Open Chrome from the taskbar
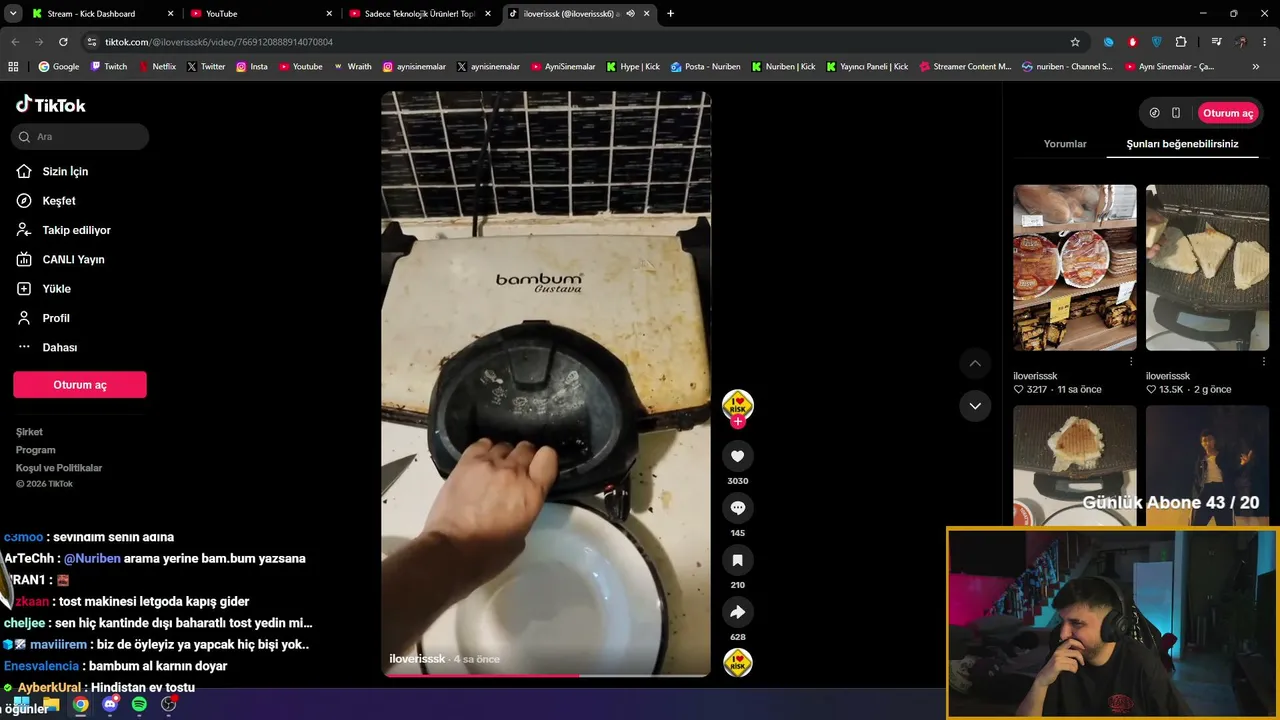 (x=80, y=704)
